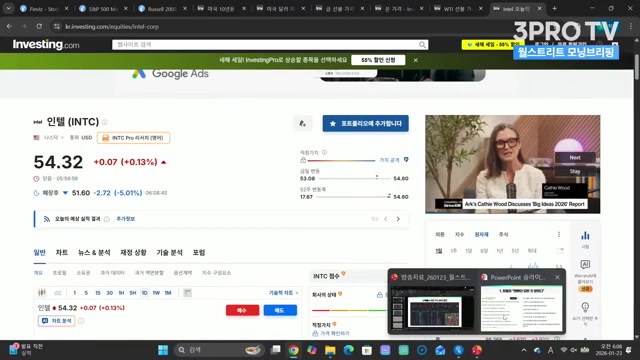The image size is (640, 360).
Task: Click the info icon beside fair value label
Action: (324, 152)
